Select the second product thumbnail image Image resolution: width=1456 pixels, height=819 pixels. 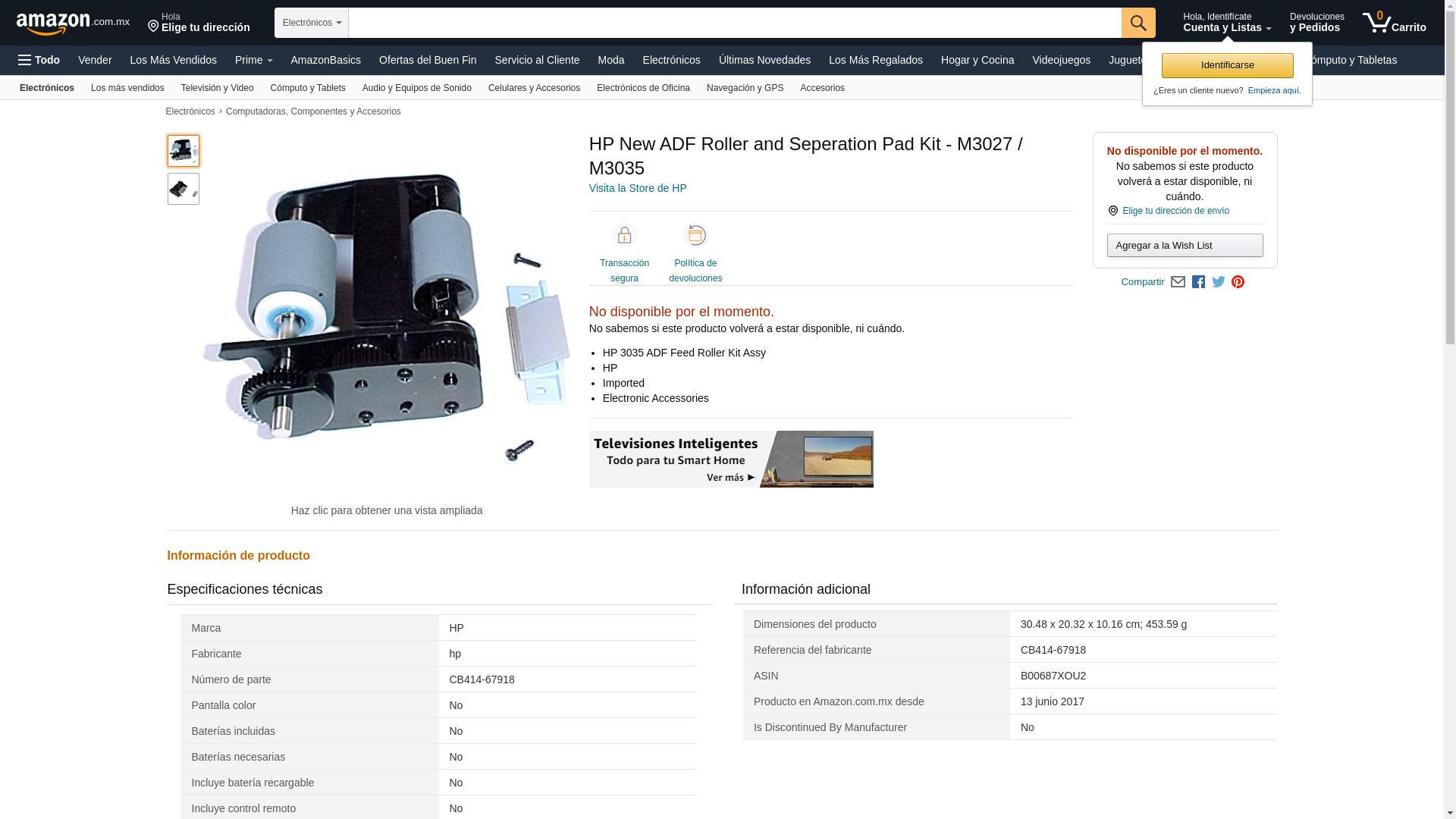(184, 189)
